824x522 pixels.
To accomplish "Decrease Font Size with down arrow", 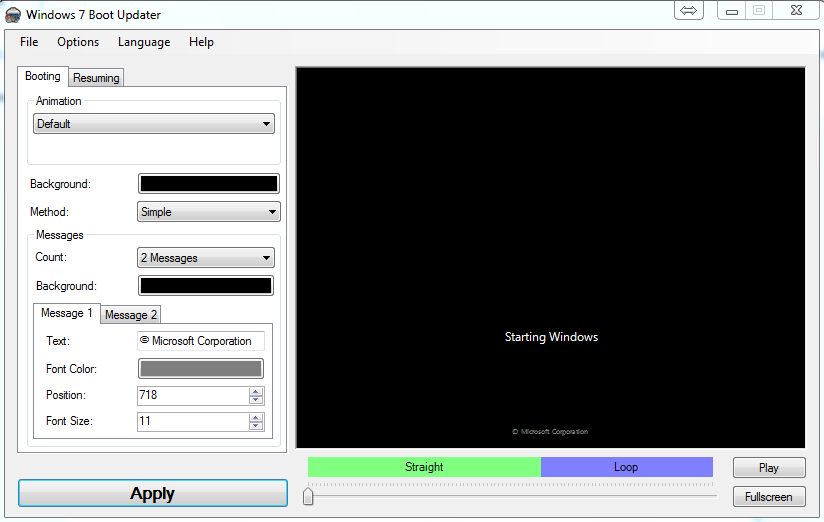I will 256,426.
